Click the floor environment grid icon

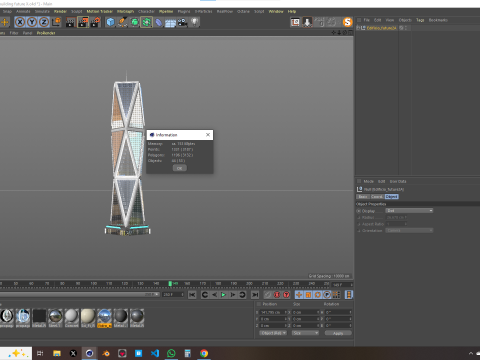170,23
